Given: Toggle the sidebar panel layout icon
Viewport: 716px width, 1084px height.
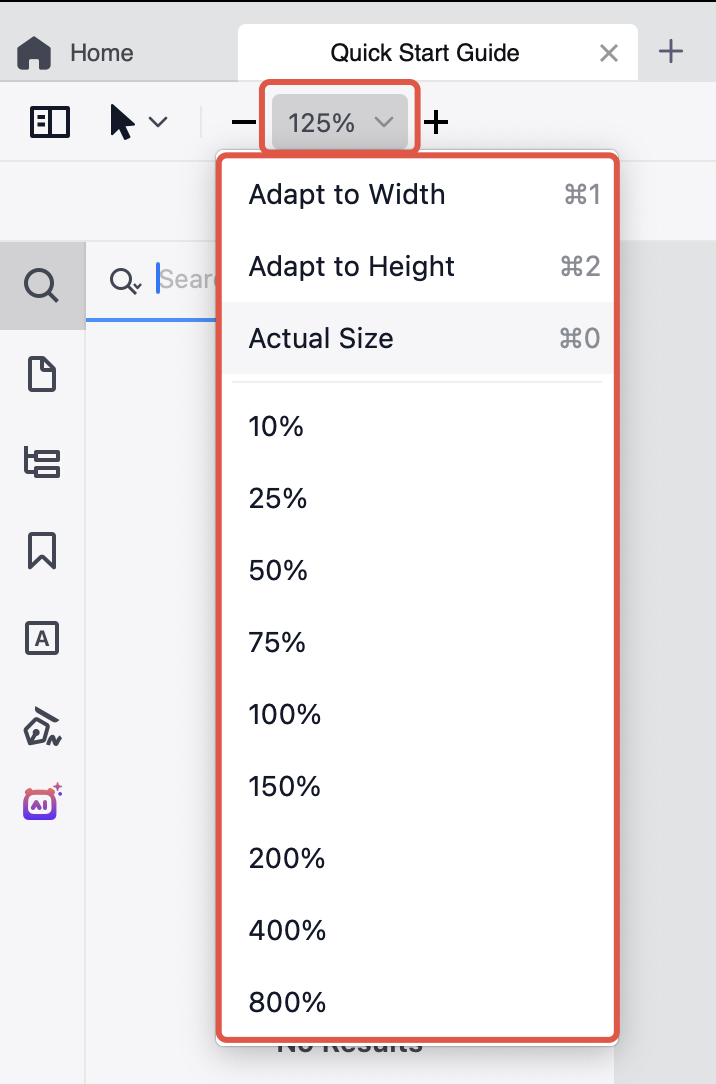Looking at the screenshot, I should pyautogui.click(x=50, y=123).
